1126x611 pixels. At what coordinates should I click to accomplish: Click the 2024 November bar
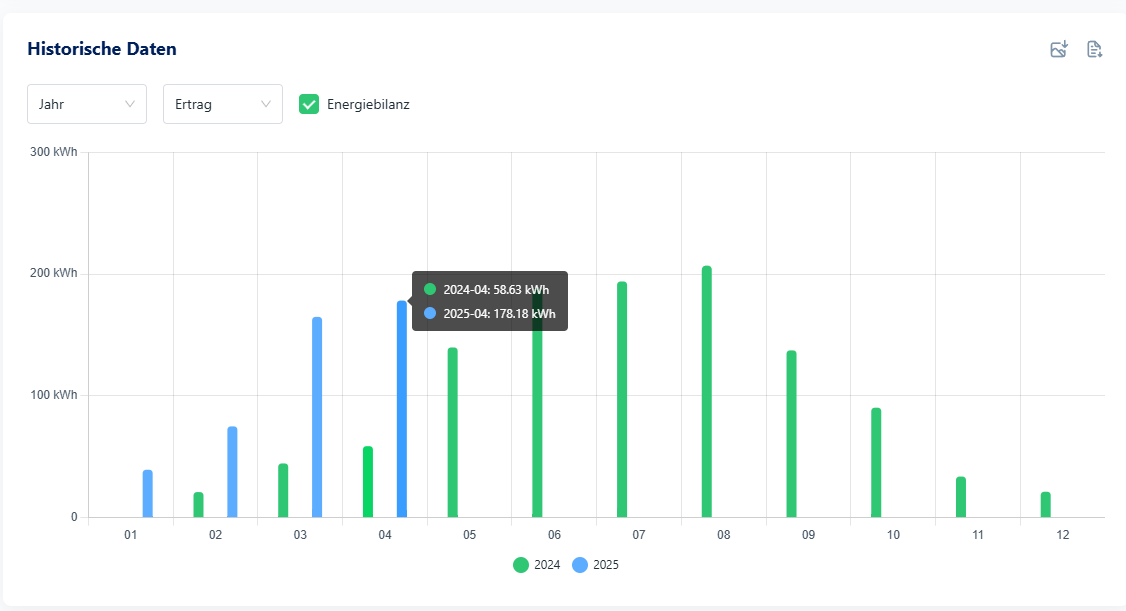coord(961,497)
